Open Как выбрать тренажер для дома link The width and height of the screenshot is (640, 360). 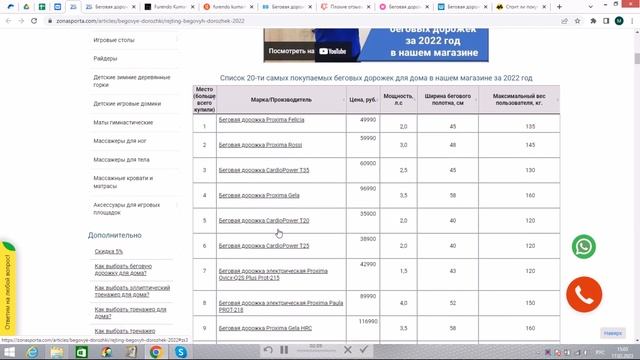point(130,313)
